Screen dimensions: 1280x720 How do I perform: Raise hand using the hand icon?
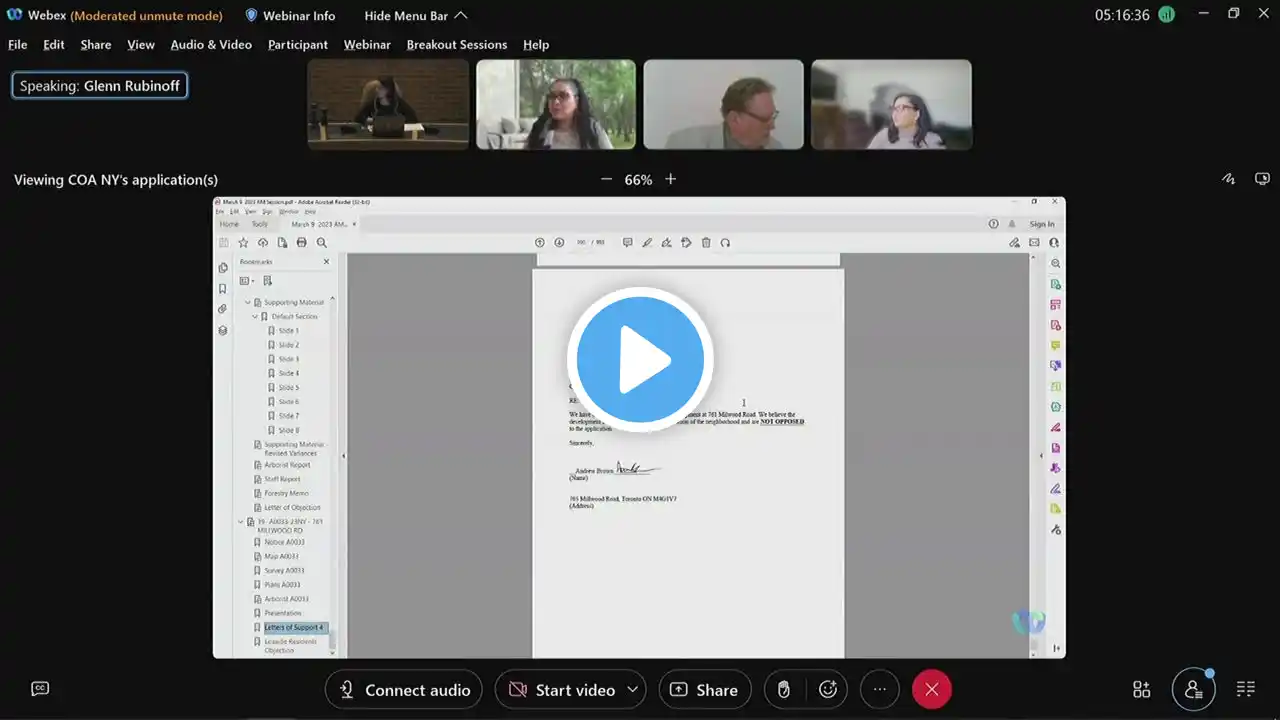(784, 690)
